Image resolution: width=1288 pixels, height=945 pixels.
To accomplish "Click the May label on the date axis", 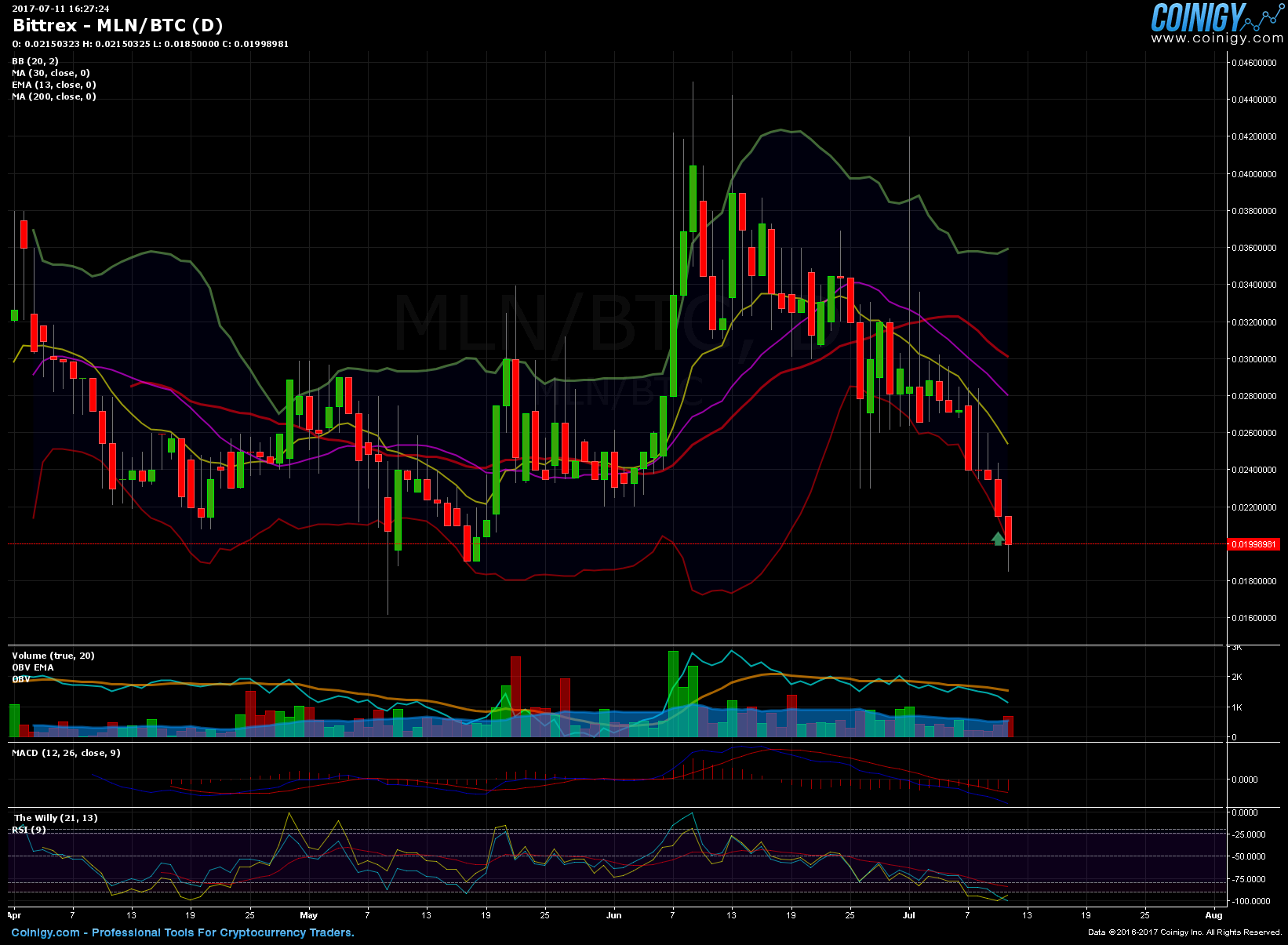I will click(308, 915).
